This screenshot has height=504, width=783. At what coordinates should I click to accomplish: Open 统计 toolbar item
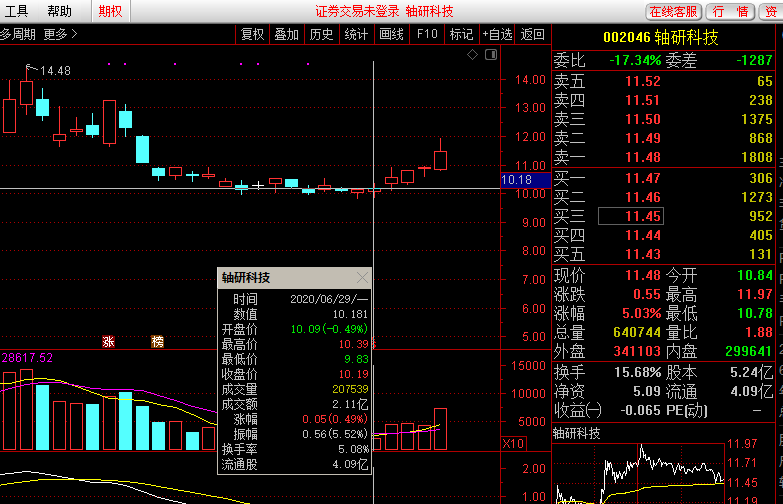356,34
